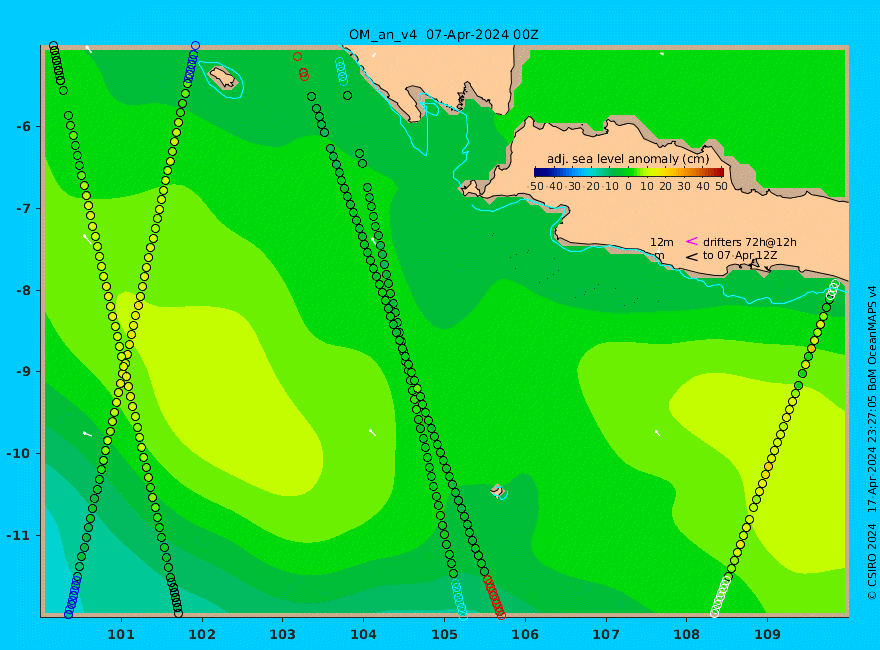Click the 'to 07 Apr 12Z' legend text
Viewport: 880px width, 650px height.
[742, 255]
